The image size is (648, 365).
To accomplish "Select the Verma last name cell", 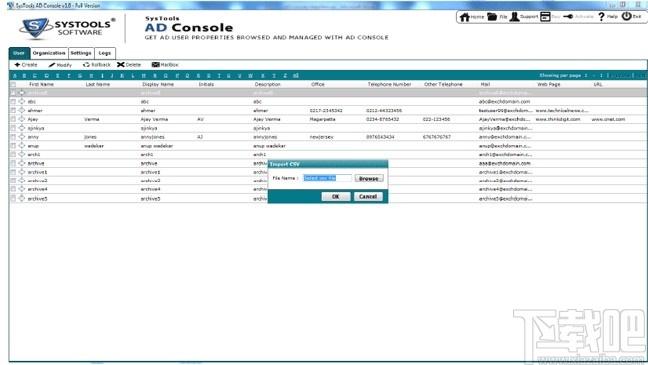I will 92,119.
